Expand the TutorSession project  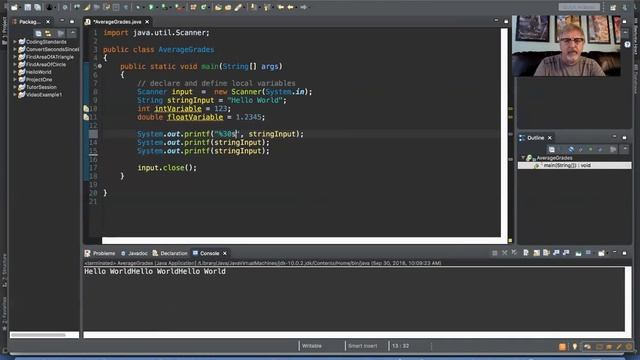(x=15, y=87)
